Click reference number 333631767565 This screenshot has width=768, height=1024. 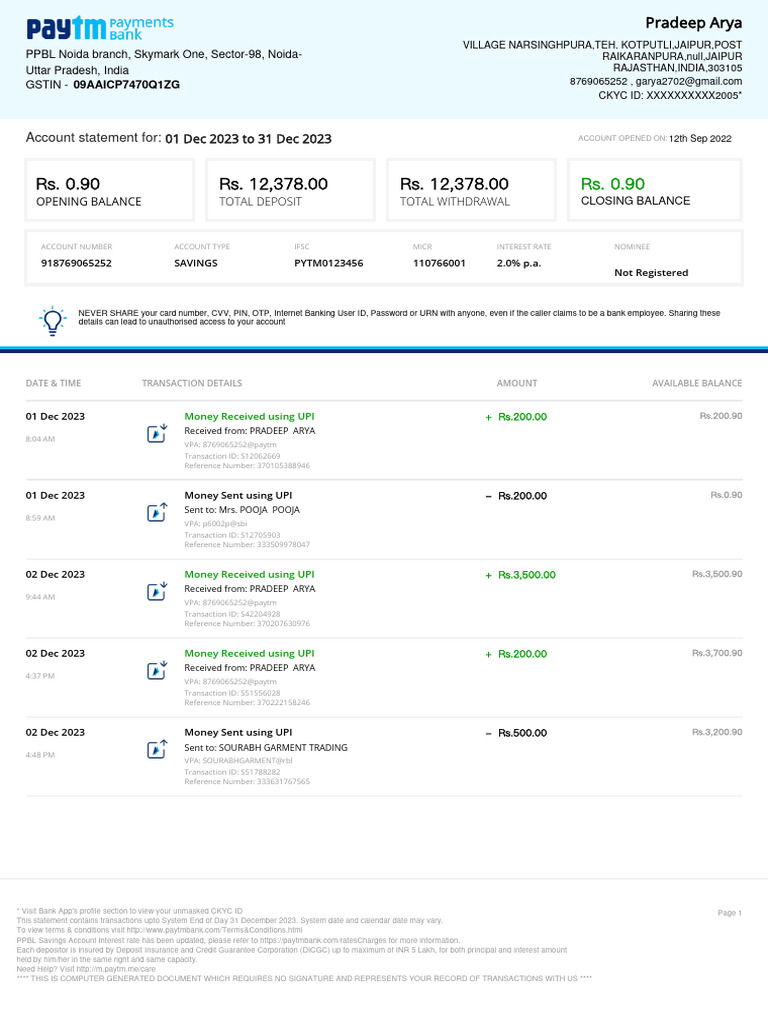click(282, 782)
